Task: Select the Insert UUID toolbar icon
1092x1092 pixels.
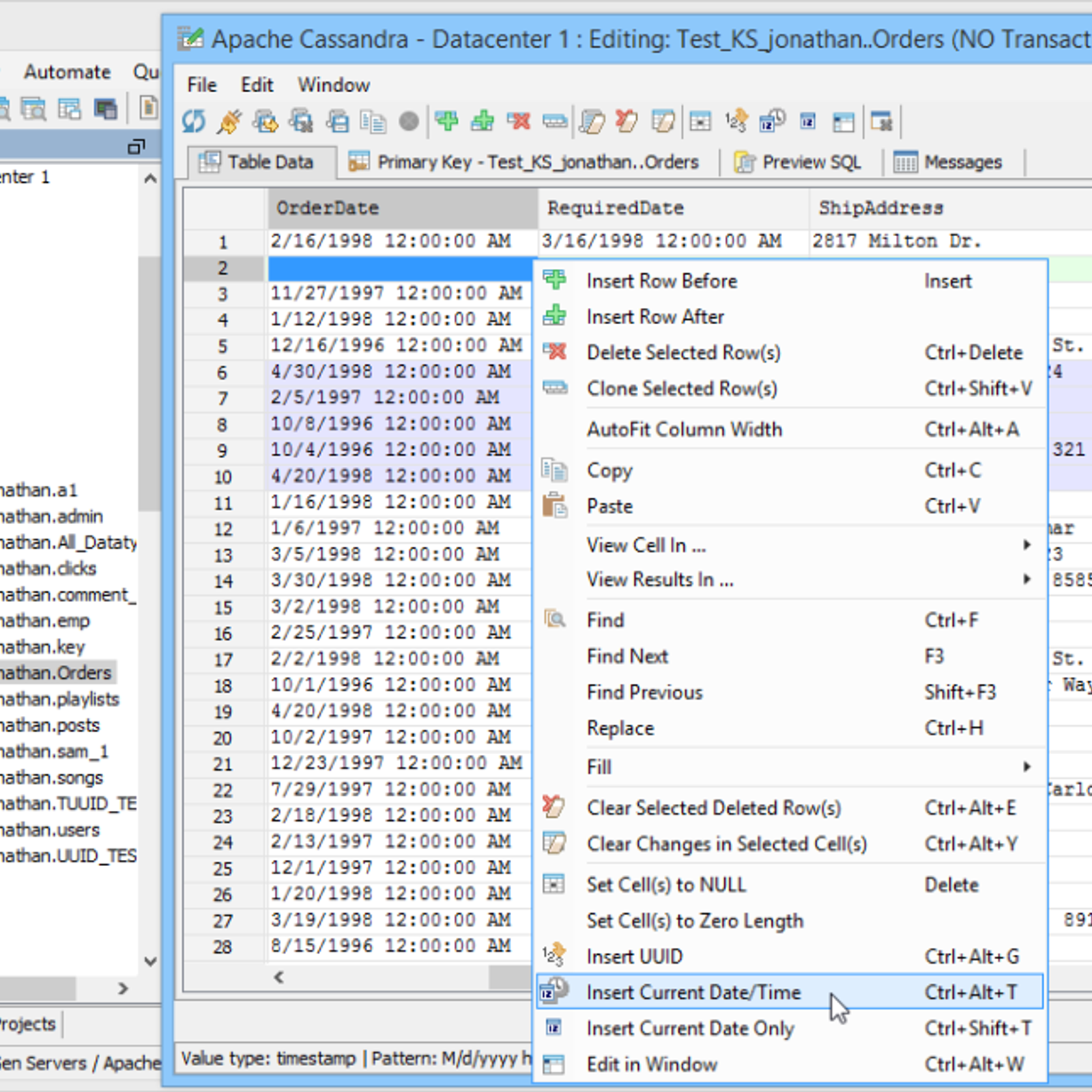Action: coord(736,121)
